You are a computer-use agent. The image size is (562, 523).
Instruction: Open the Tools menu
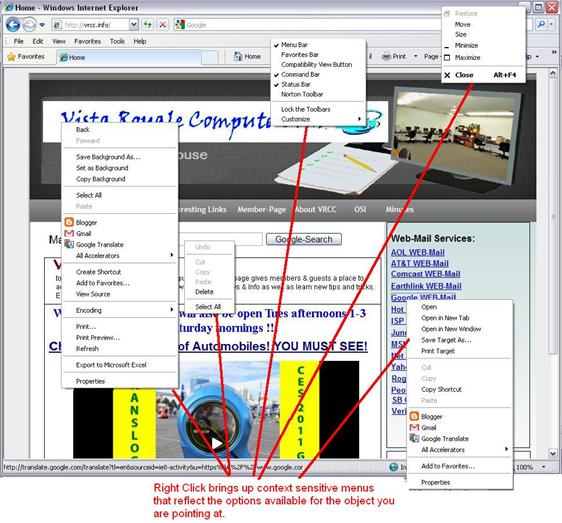click(x=117, y=41)
